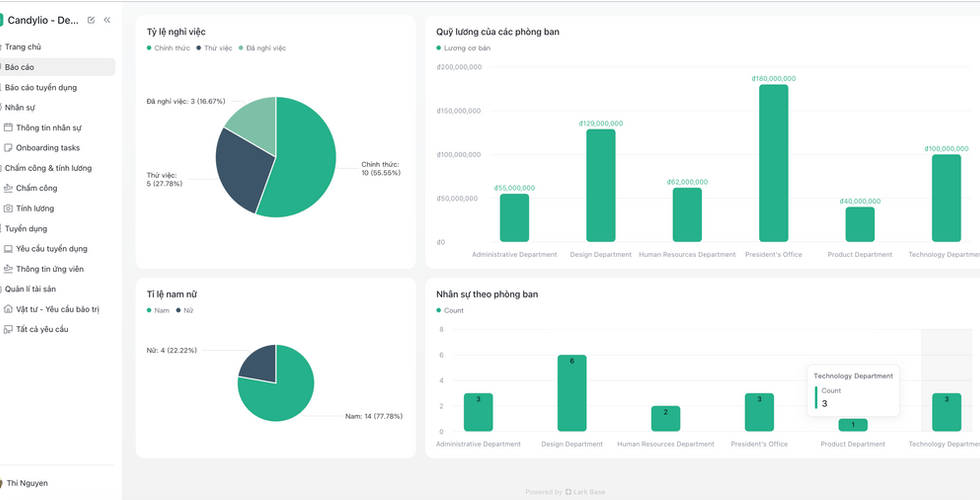Open the Báo cáo page in sidebar
The width and height of the screenshot is (980, 500).
pos(58,67)
